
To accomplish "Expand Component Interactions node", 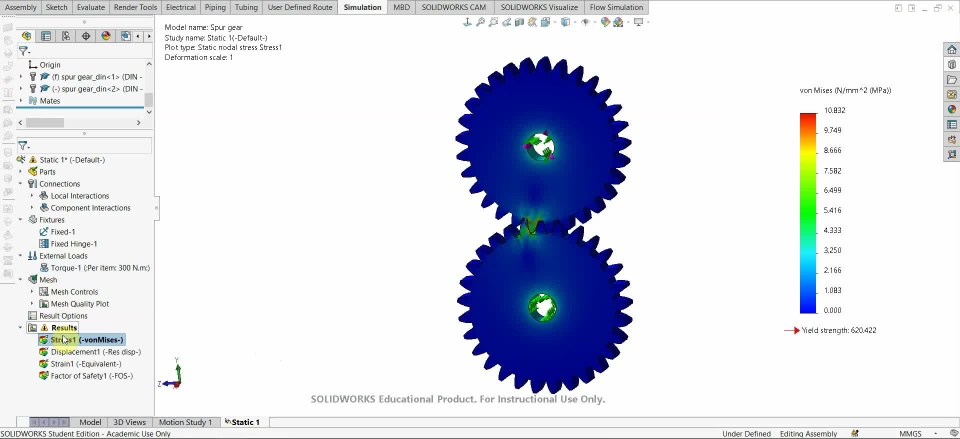I will click(x=32, y=208).
